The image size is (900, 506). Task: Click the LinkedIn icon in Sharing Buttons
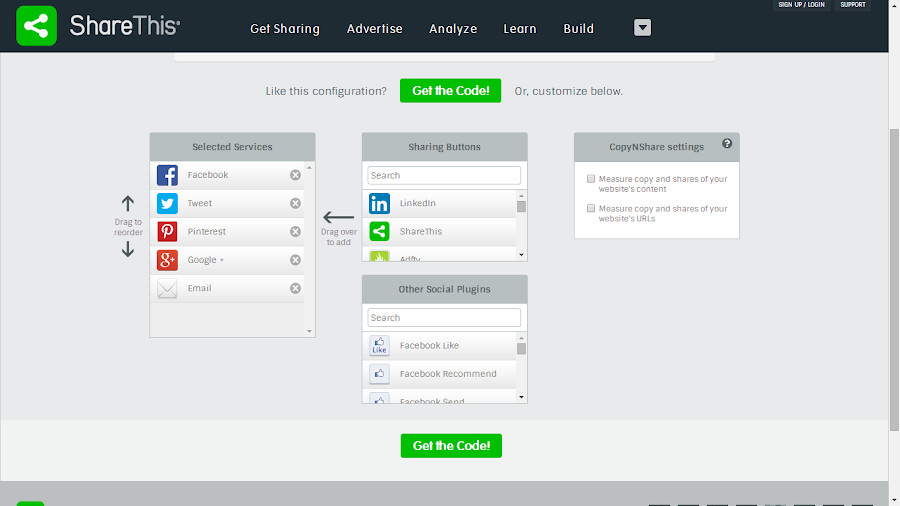(x=379, y=203)
